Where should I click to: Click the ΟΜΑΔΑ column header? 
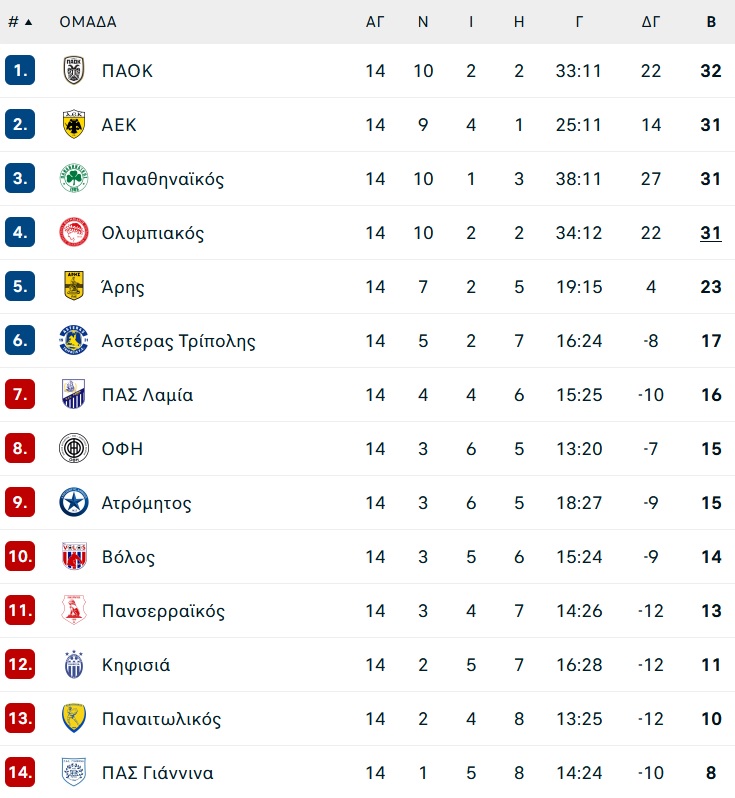tap(88, 22)
